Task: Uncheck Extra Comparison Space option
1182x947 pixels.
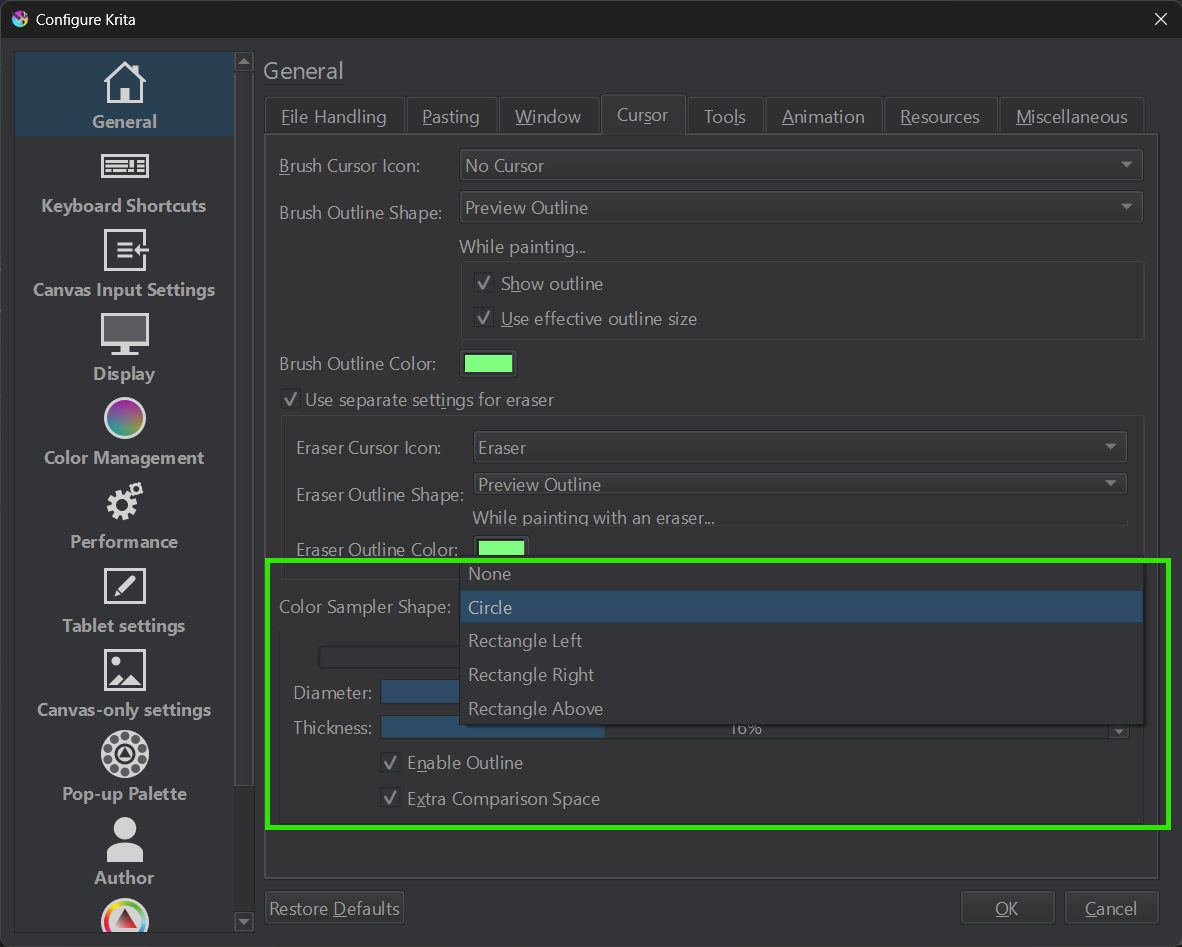Action: [x=390, y=799]
